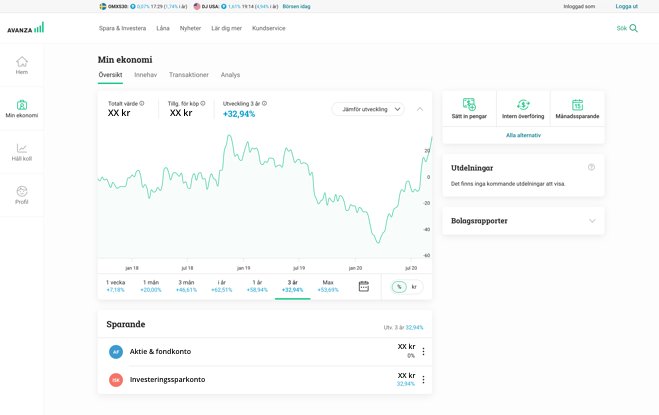Viewport: 659px width, 415px height.
Task: Switch graph display to kr
Action: tap(415, 286)
